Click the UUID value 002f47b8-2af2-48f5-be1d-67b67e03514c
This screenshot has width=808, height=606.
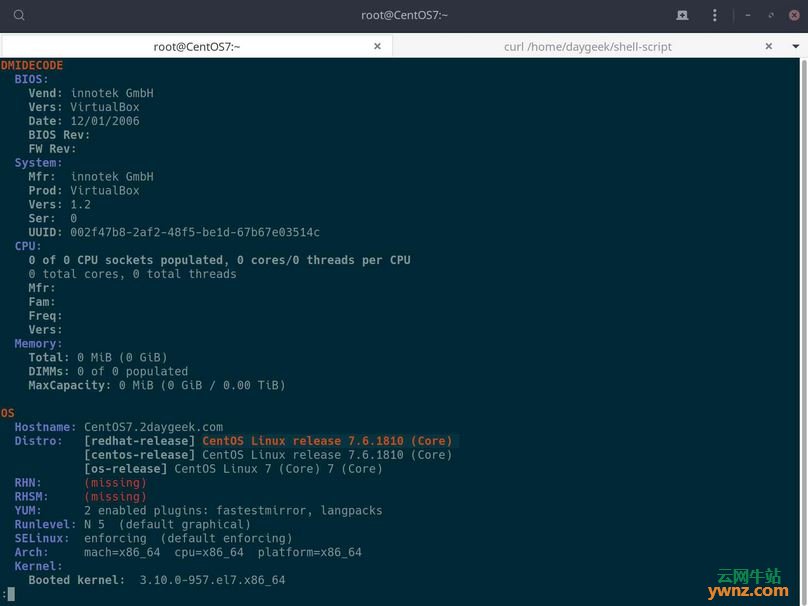pos(195,232)
